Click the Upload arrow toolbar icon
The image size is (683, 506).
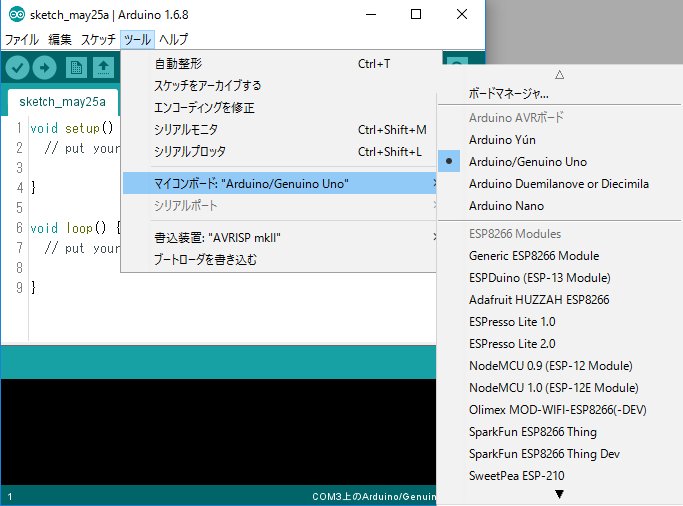(x=45, y=68)
